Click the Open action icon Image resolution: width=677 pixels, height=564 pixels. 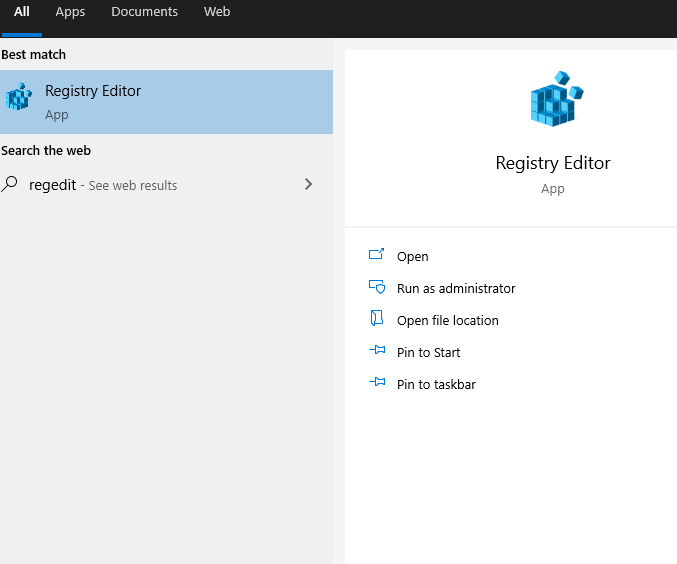tap(376, 254)
